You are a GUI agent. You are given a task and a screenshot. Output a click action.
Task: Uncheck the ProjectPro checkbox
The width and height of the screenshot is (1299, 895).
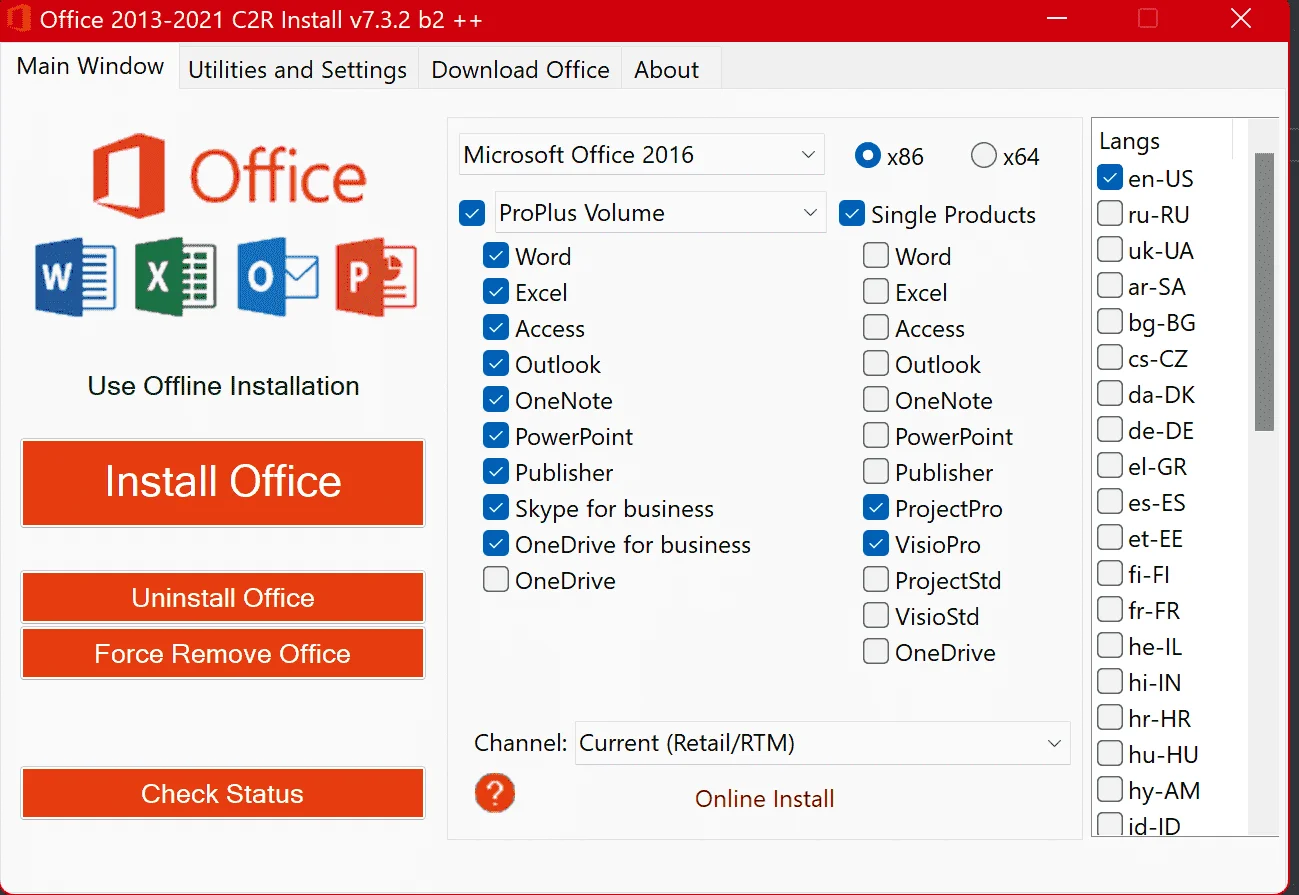[x=876, y=508]
